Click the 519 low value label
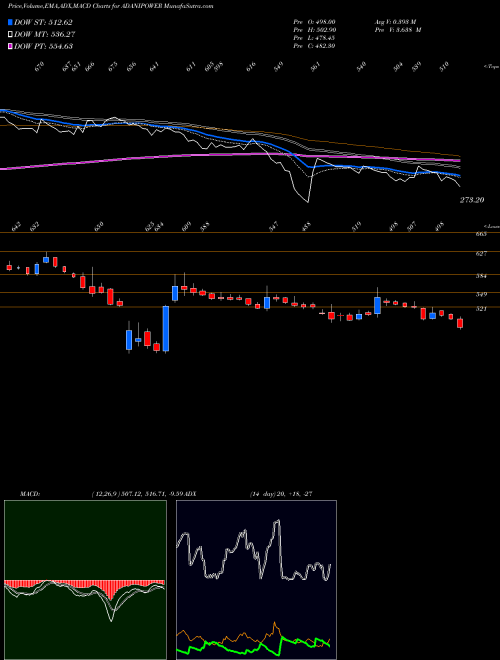This screenshot has height=660, width=500. 356,226
